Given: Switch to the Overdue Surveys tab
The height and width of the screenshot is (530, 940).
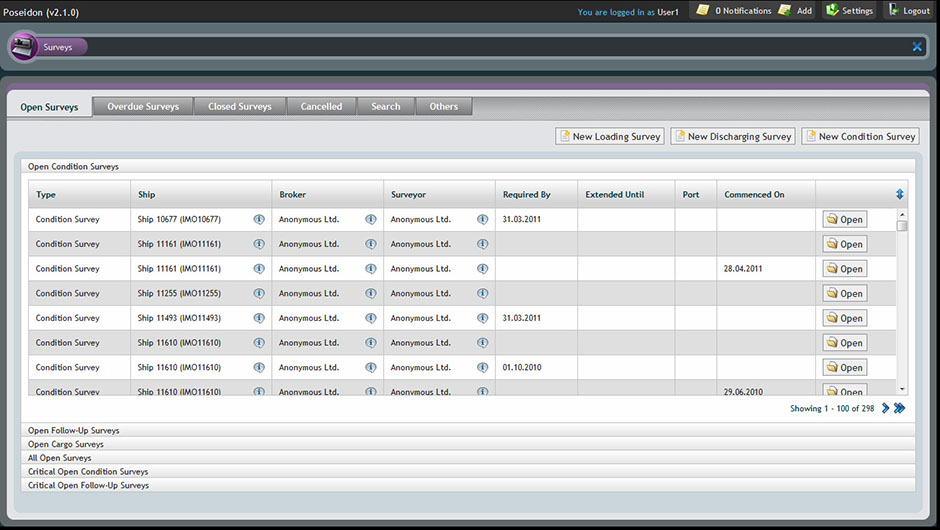Looking at the screenshot, I should pos(143,106).
